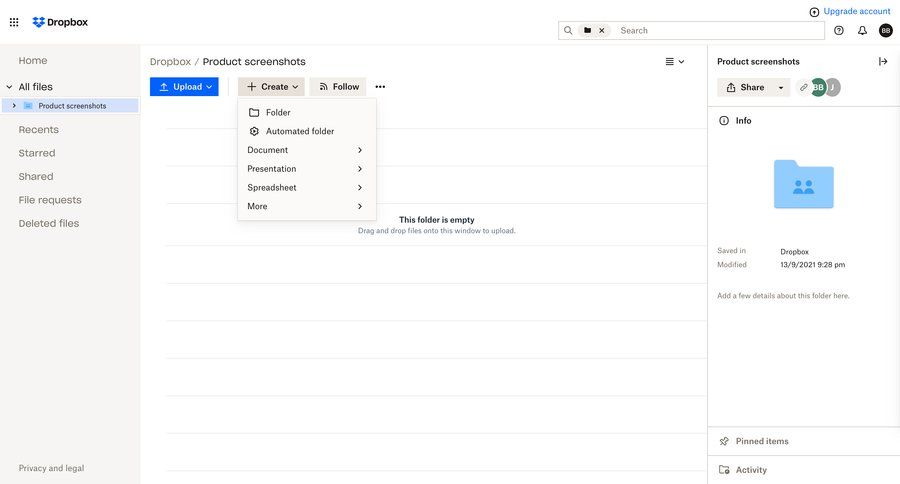This screenshot has height=484, width=900.
Task: Open All files in sidebar
Action: click(36, 87)
